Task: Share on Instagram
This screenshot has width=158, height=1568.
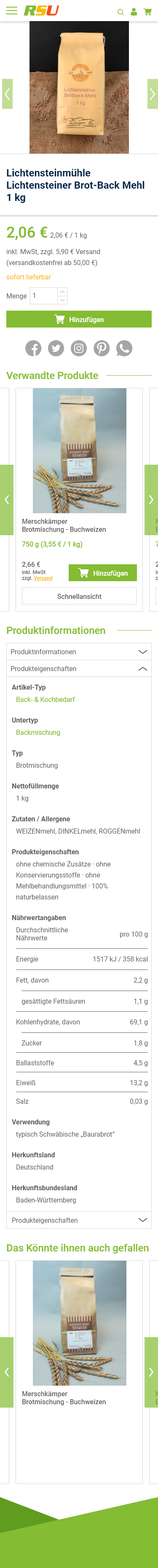Action: [x=79, y=348]
